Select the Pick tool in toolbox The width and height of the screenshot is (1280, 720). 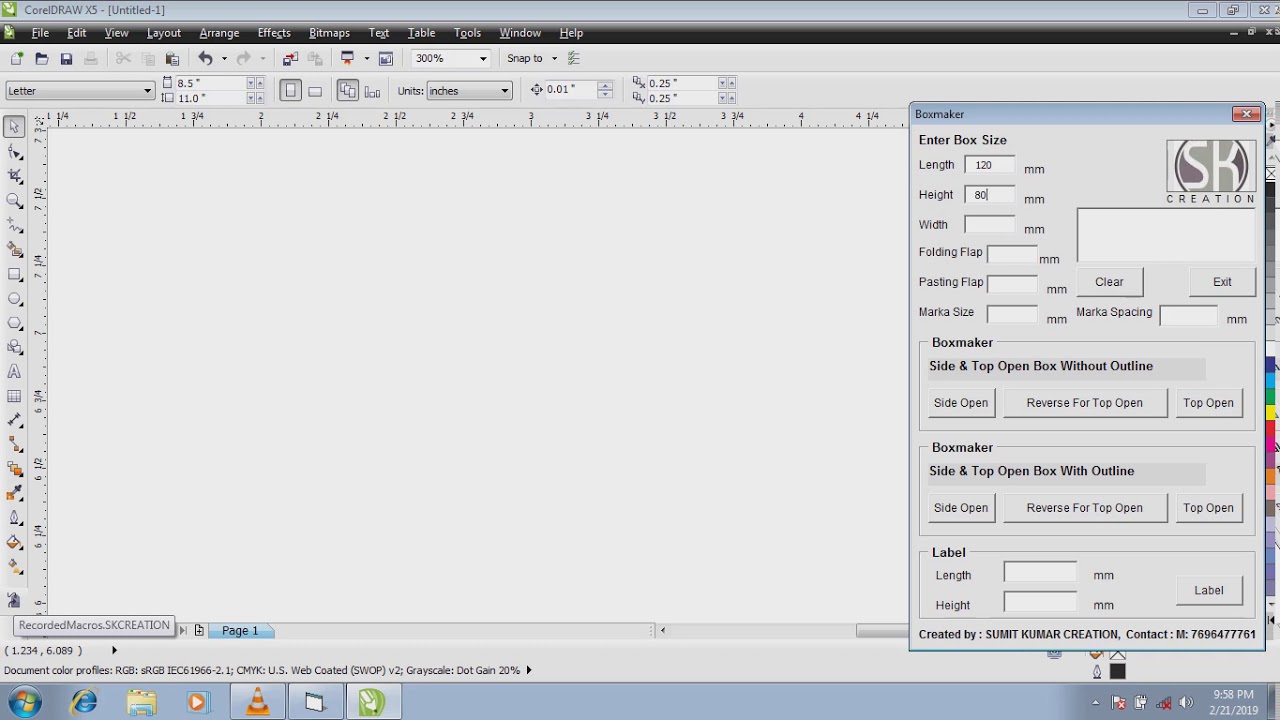[x=14, y=127]
